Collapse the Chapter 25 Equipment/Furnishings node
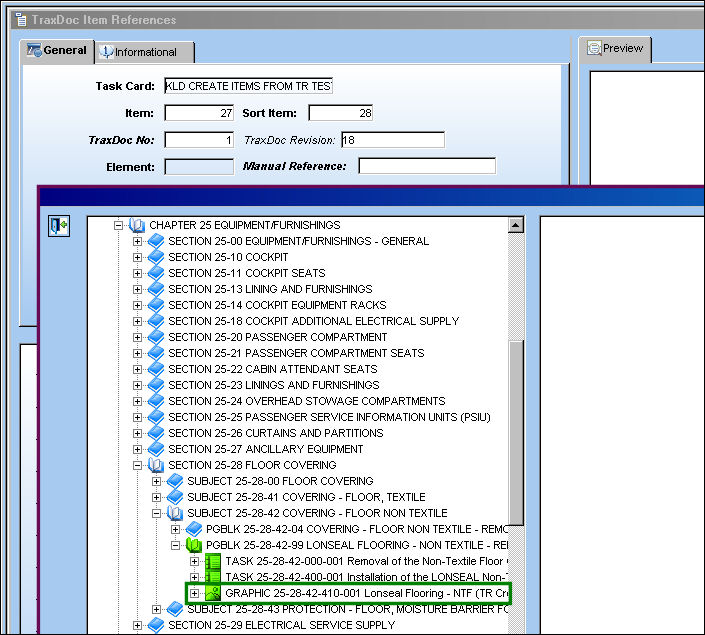The width and height of the screenshot is (705, 635). pos(118,225)
